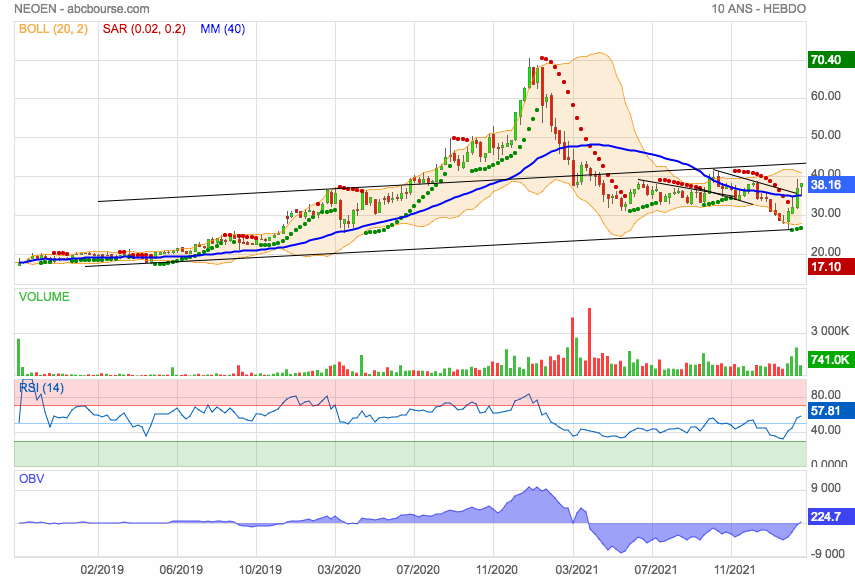Click the 11/2020 date axis label
Image resolution: width=855 pixels, height=580 pixels.
[497, 570]
